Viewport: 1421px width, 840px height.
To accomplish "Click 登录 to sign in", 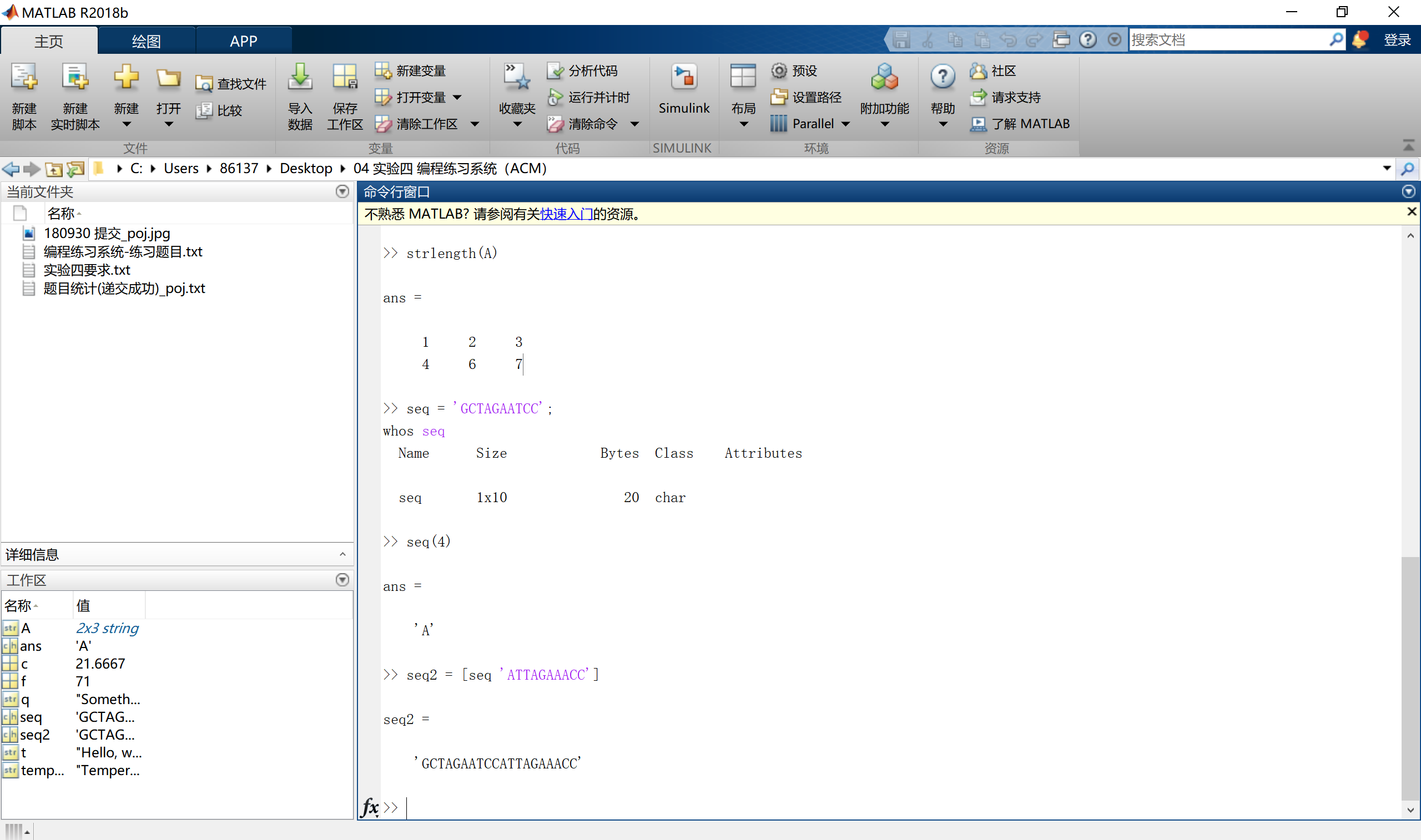I will point(1398,39).
